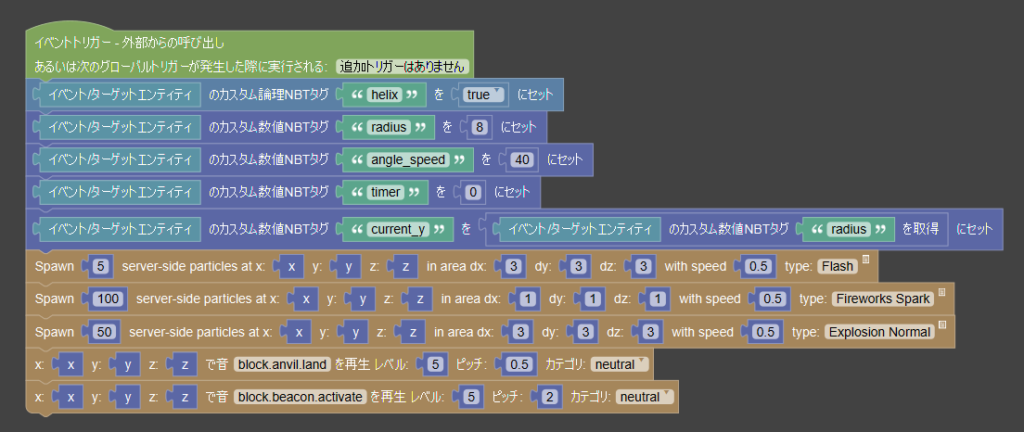Open the category dropdown for block.beacon.activate sound

point(645,397)
